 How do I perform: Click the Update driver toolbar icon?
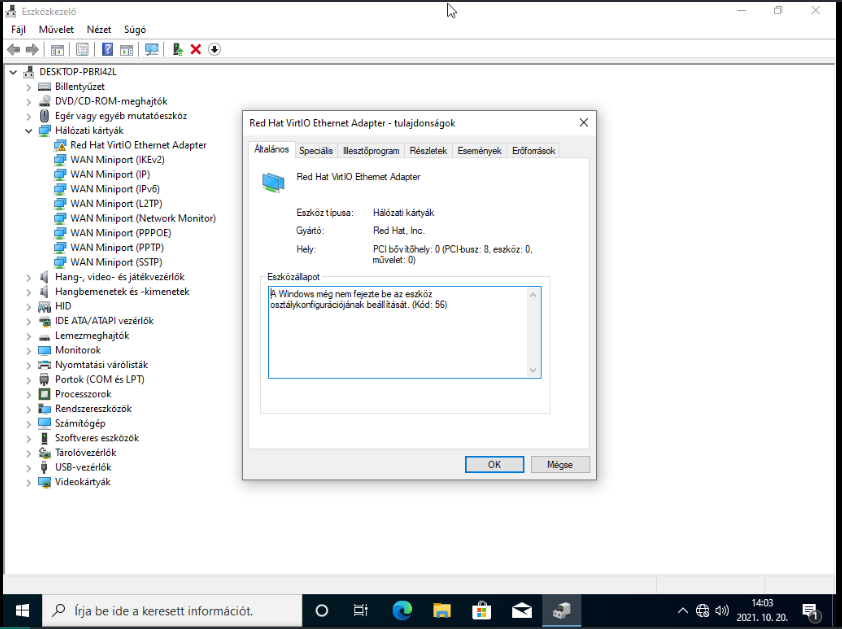(177, 49)
